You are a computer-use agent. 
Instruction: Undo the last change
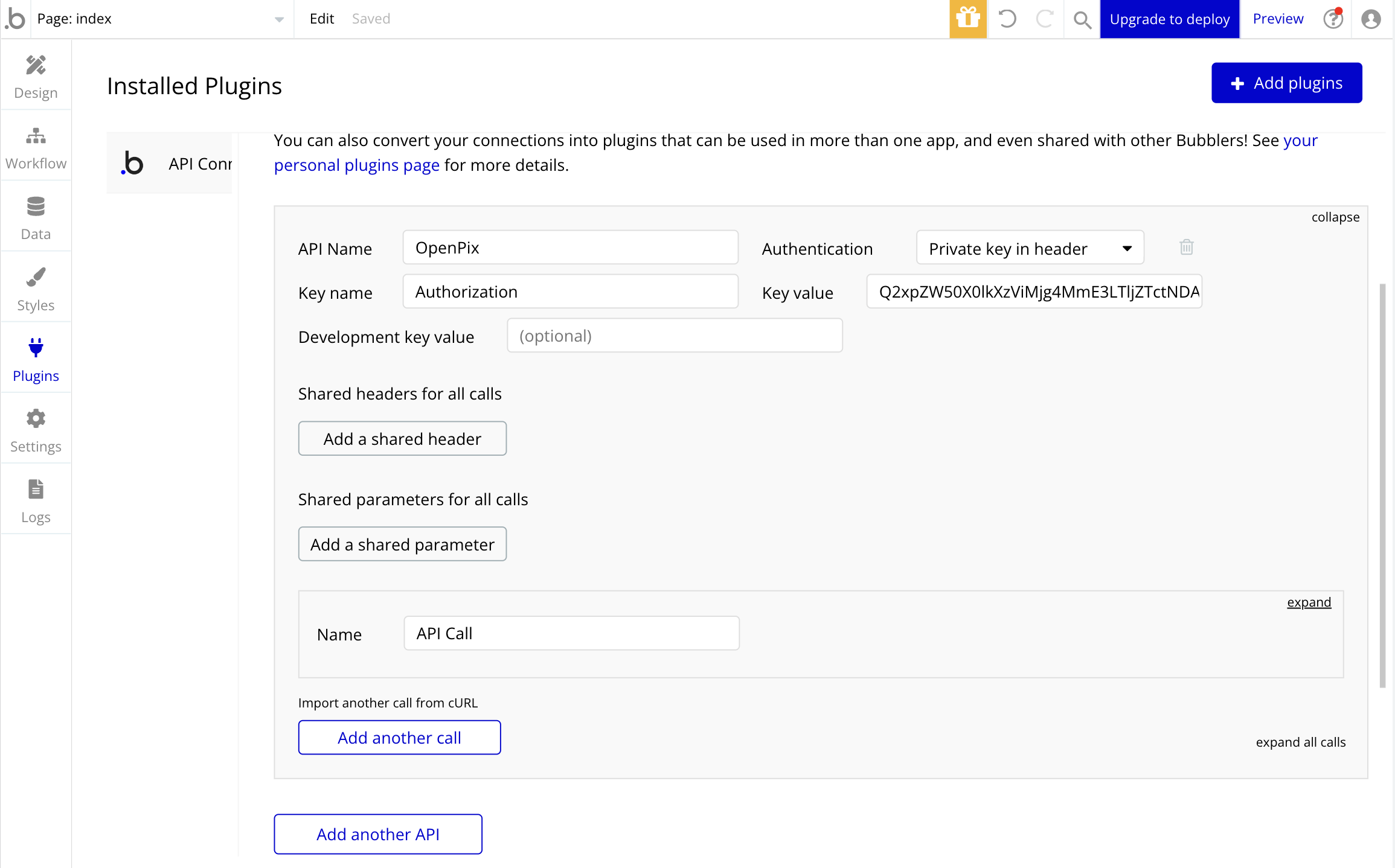coord(1007,19)
